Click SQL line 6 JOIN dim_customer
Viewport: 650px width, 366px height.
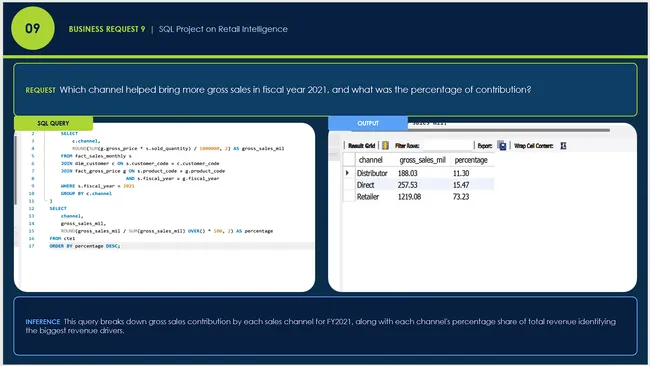140,163
